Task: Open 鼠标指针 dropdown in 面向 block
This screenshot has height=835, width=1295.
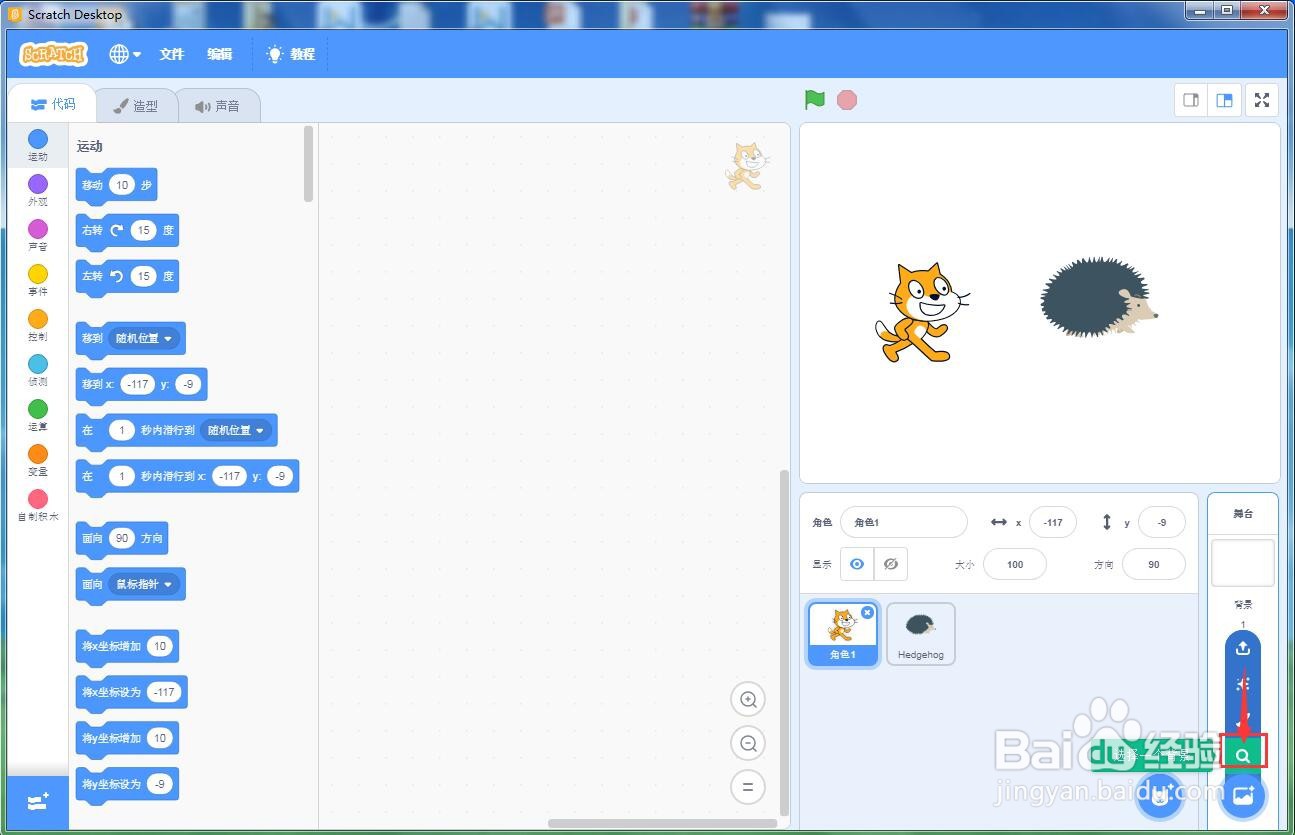Action: (x=144, y=585)
